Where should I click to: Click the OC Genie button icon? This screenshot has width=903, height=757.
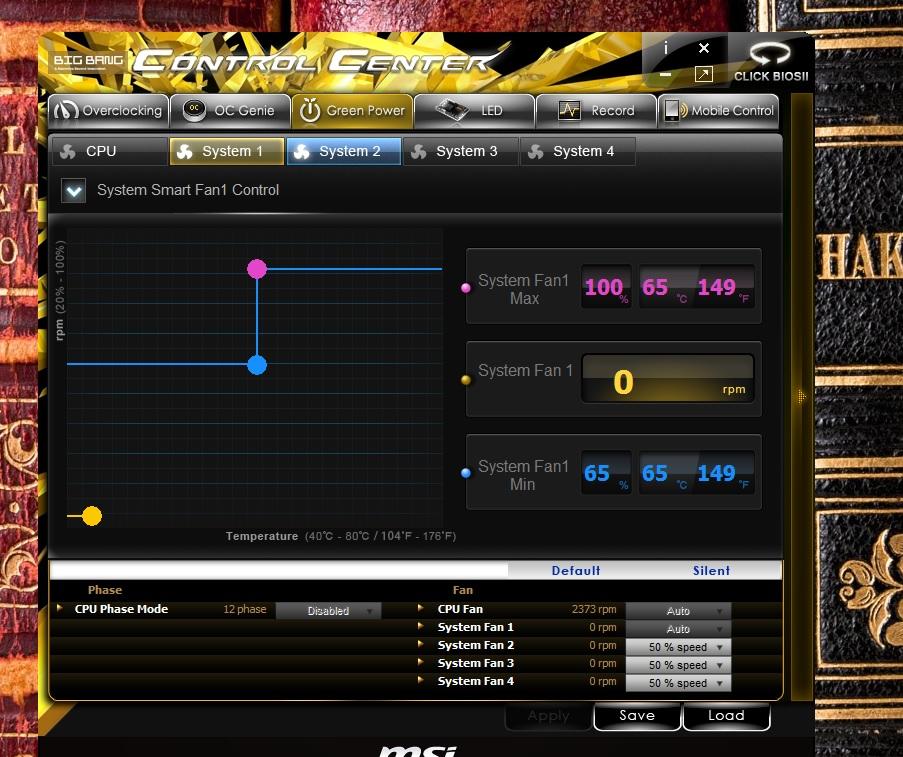pos(194,109)
